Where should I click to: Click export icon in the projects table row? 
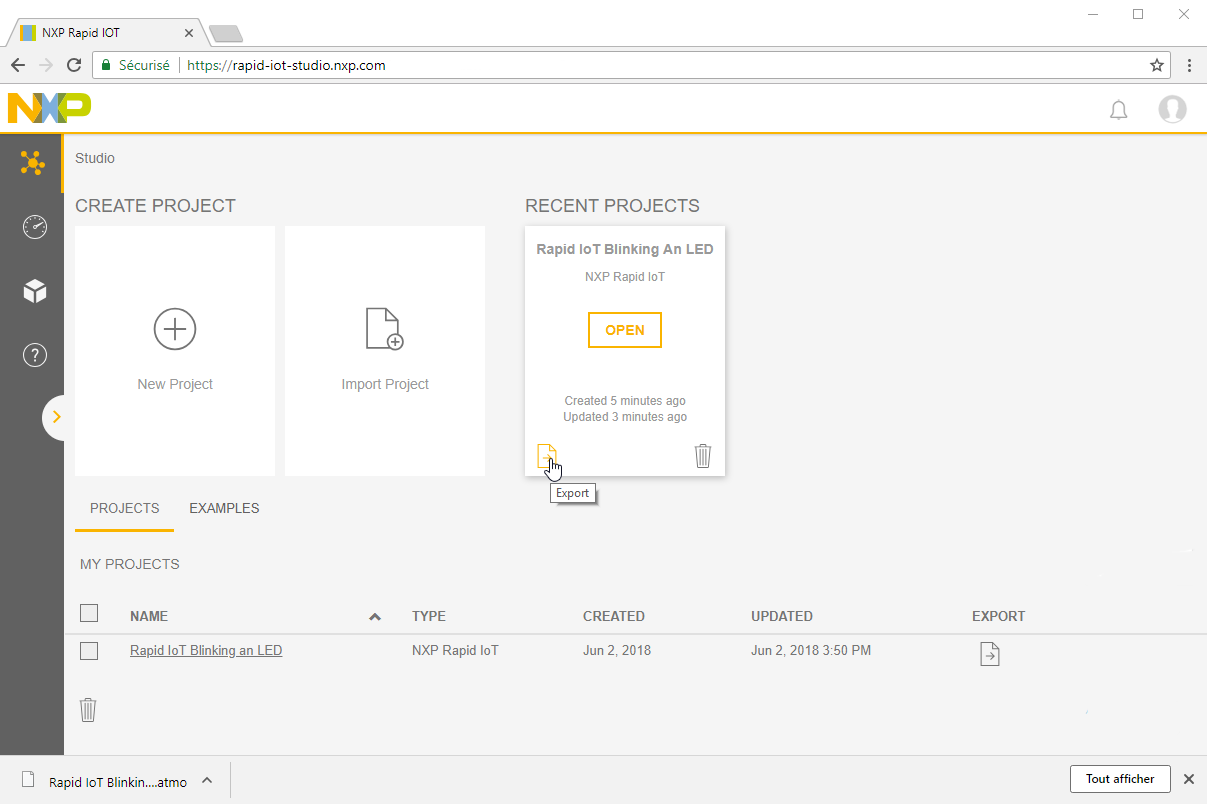(989, 654)
